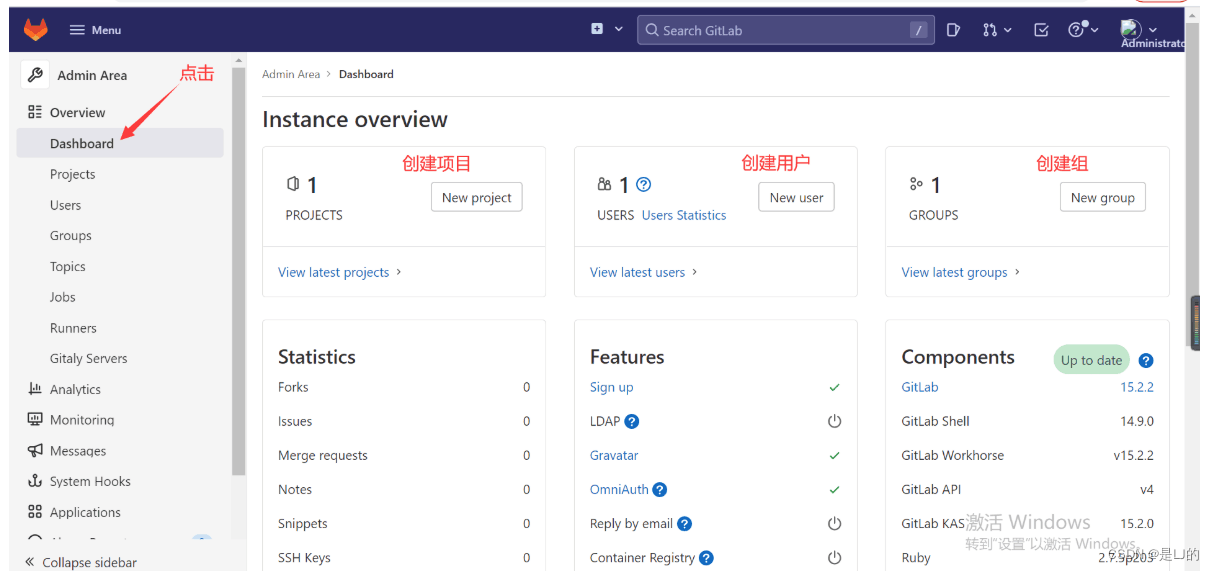Click help icon next to Up to date
The width and height of the screenshot is (1214, 571).
pos(1146,360)
